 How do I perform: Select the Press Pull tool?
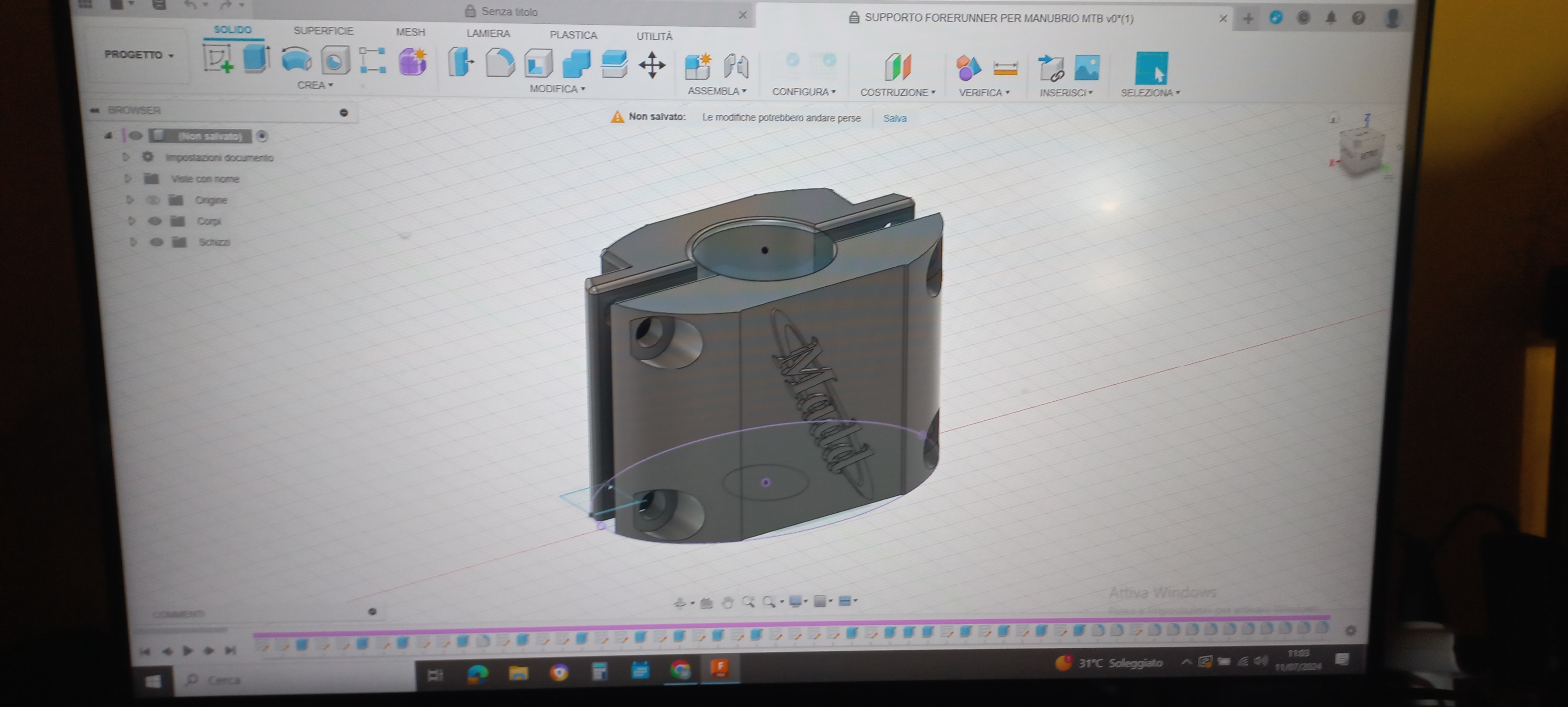point(461,63)
